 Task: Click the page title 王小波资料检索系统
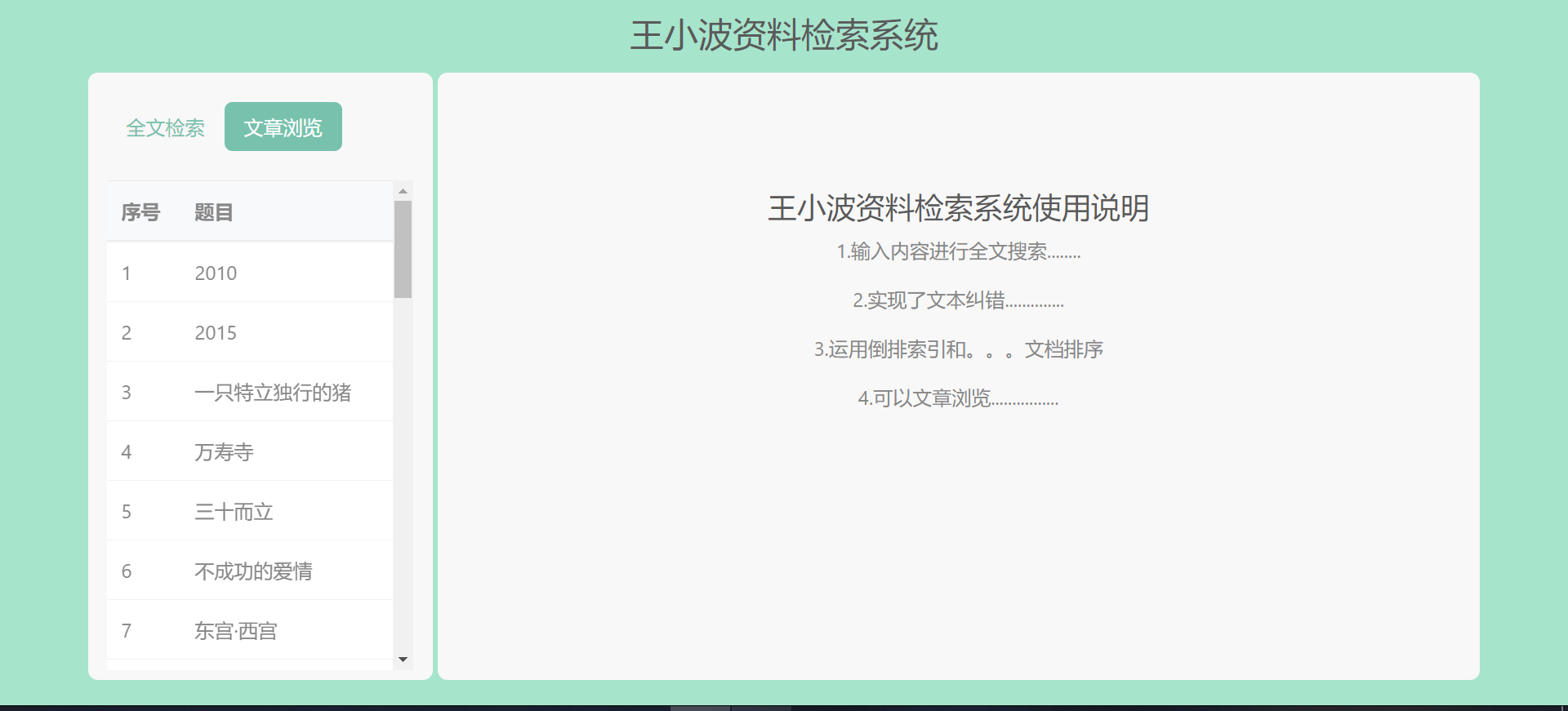tap(784, 36)
